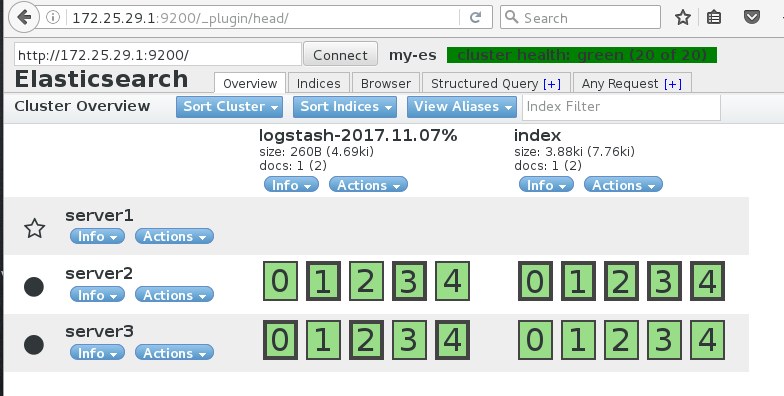Save page to Pocket icon

[752, 17]
